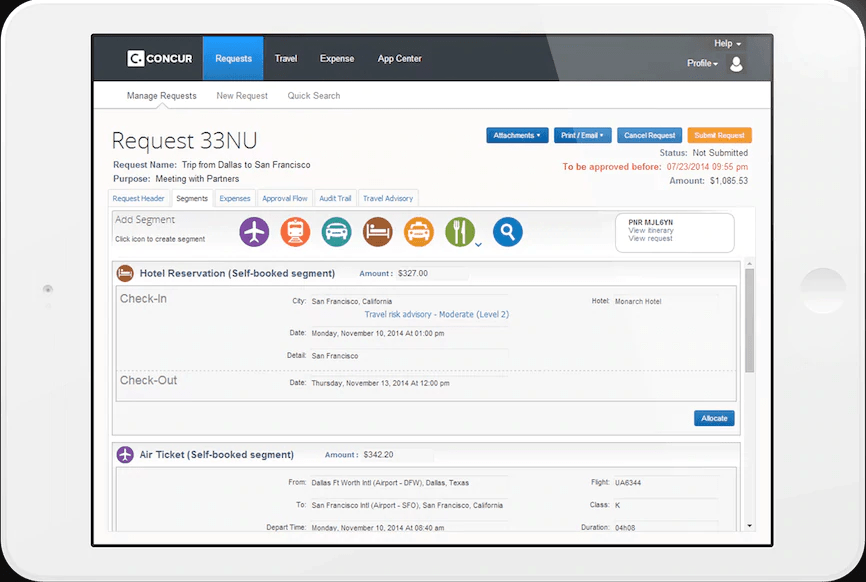This screenshot has width=866, height=582.
Task: Click the Hotel field showing Monarch Hotel
Action: coord(666,301)
